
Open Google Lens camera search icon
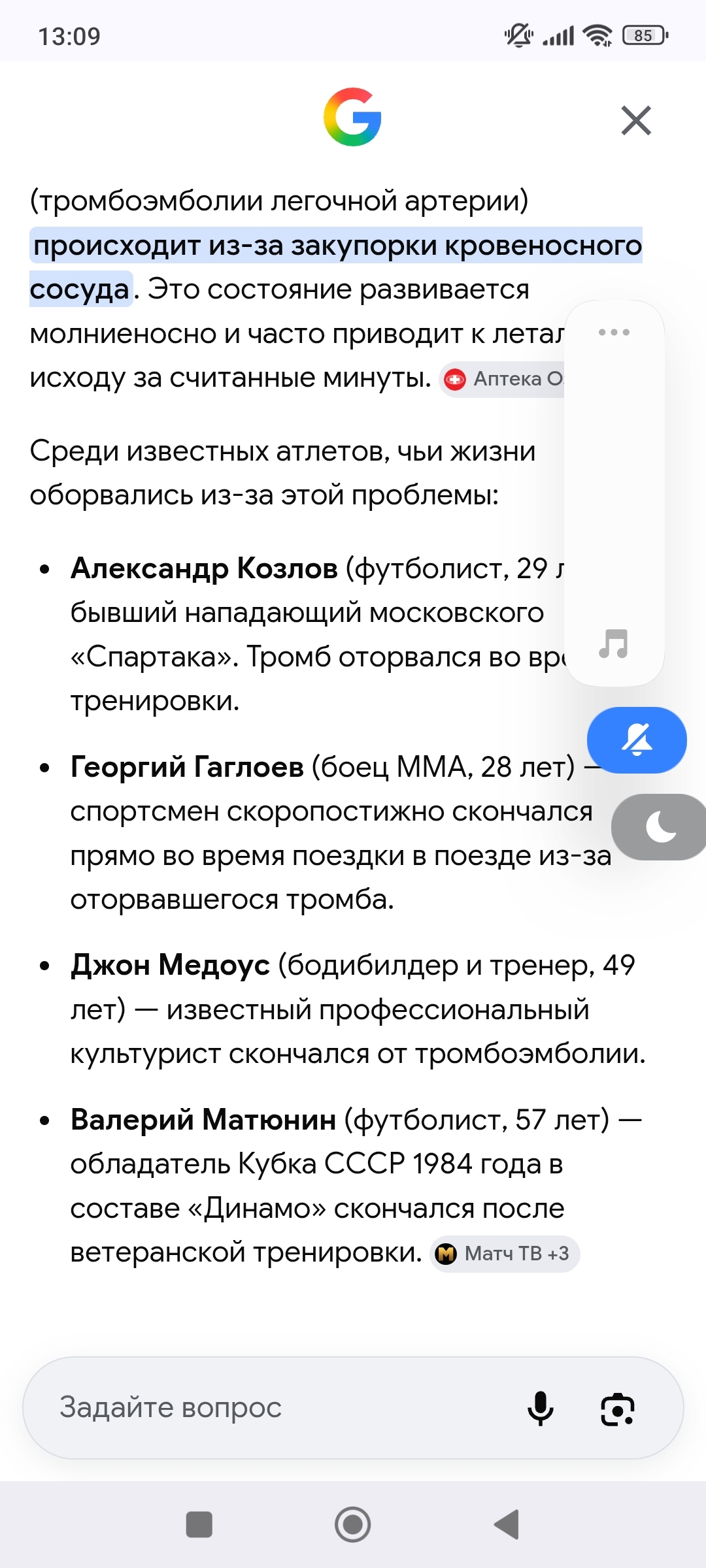(618, 1409)
